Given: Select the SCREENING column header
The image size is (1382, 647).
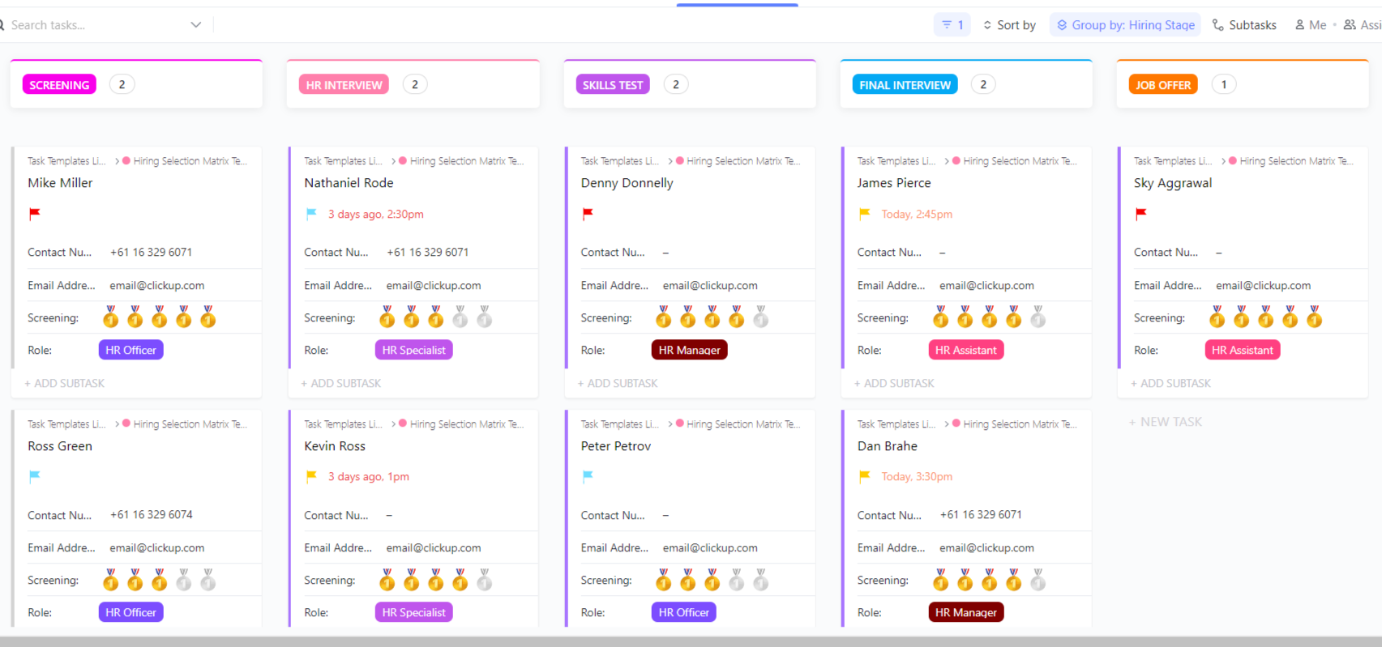Looking at the screenshot, I should click(x=58, y=84).
